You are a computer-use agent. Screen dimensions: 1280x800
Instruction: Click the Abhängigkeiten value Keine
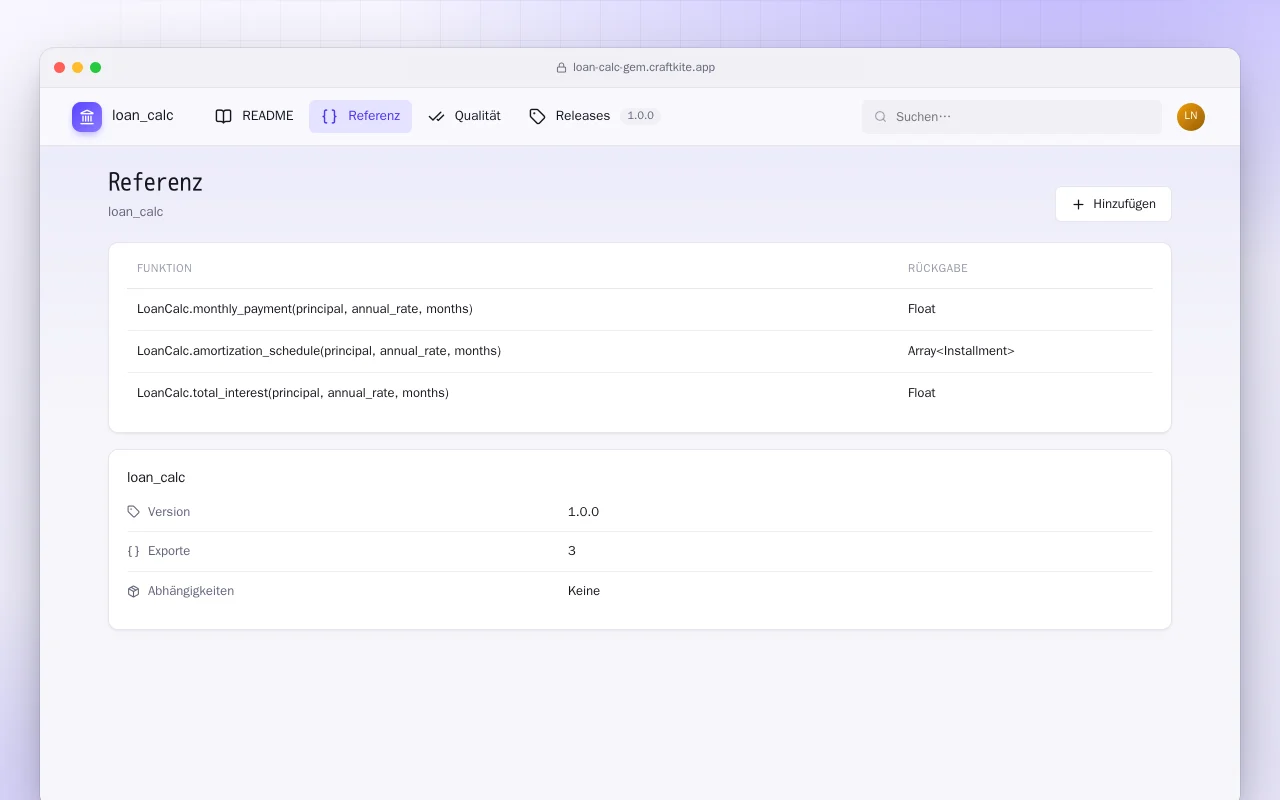tap(584, 591)
